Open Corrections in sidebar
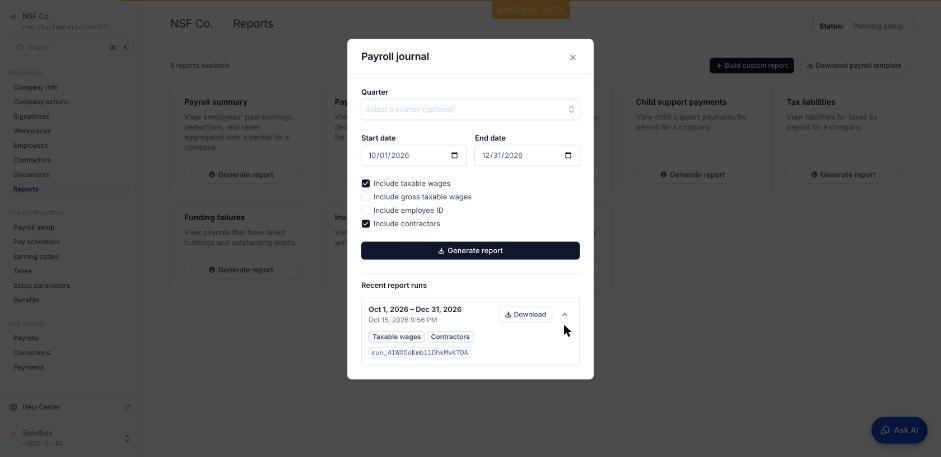Image resolution: width=941 pixels, height=457 pixels. point(32,353)
